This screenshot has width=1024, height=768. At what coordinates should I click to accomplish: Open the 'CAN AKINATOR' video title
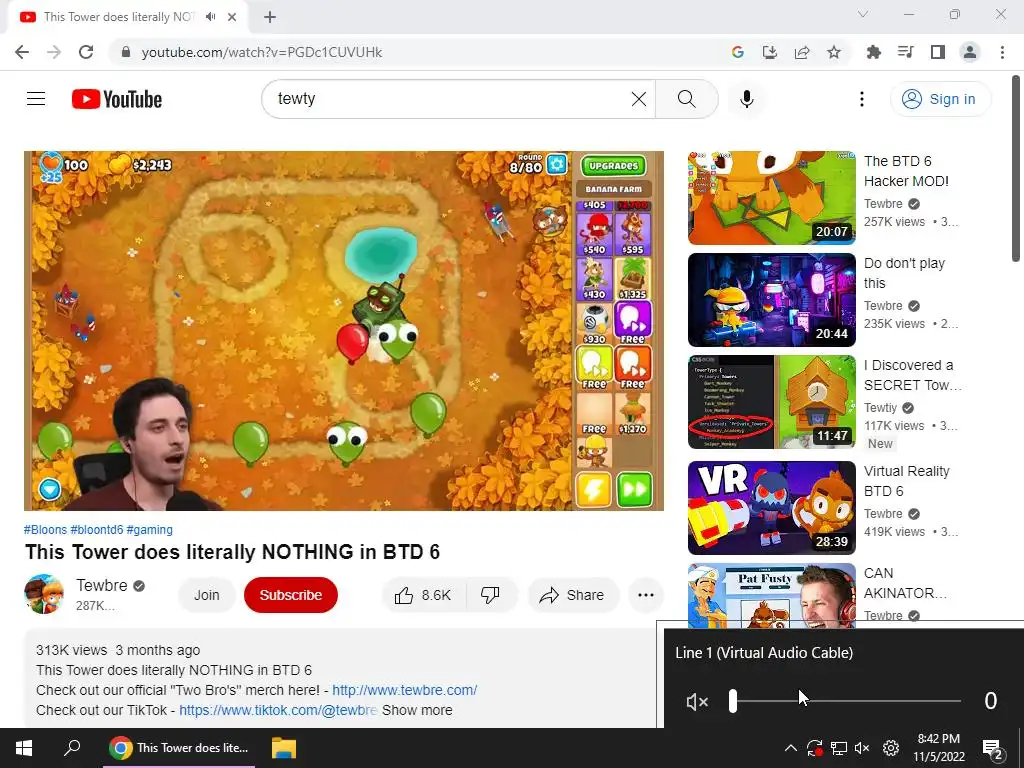[905, 583]
